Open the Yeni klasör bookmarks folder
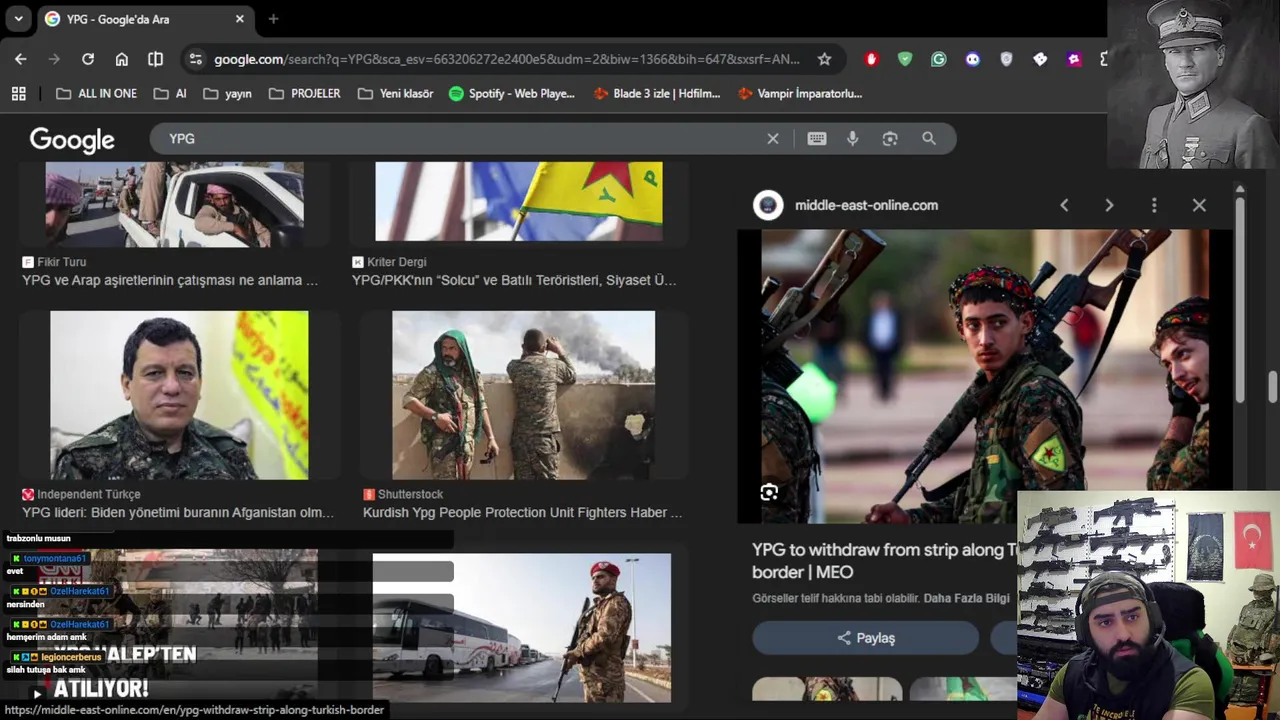The image size is (1280, 720). click(396, 93)
